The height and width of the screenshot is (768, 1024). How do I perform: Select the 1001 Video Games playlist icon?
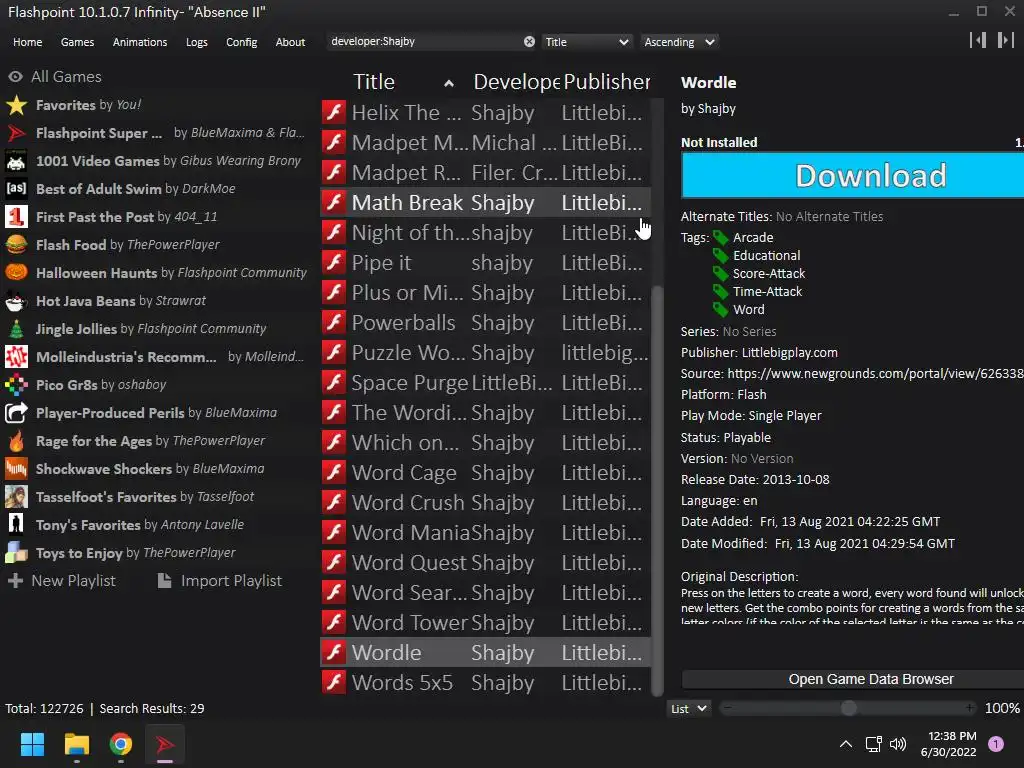click(x=16, y=161)
